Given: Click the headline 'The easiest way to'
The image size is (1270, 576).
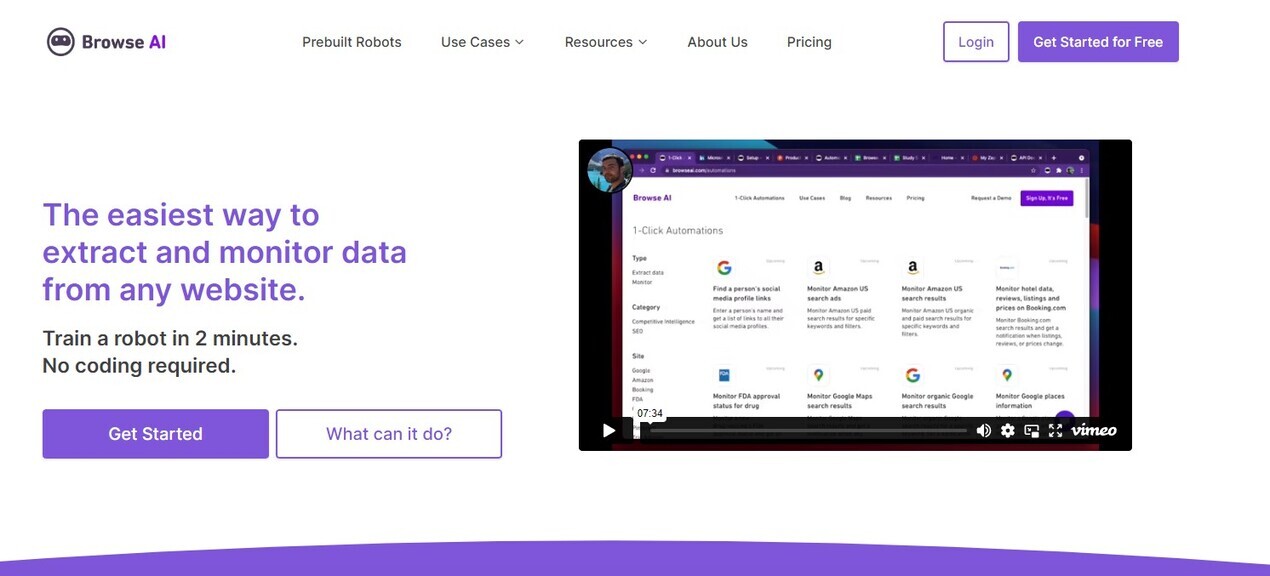Looking at the screenshot, I should pos(181,215).
